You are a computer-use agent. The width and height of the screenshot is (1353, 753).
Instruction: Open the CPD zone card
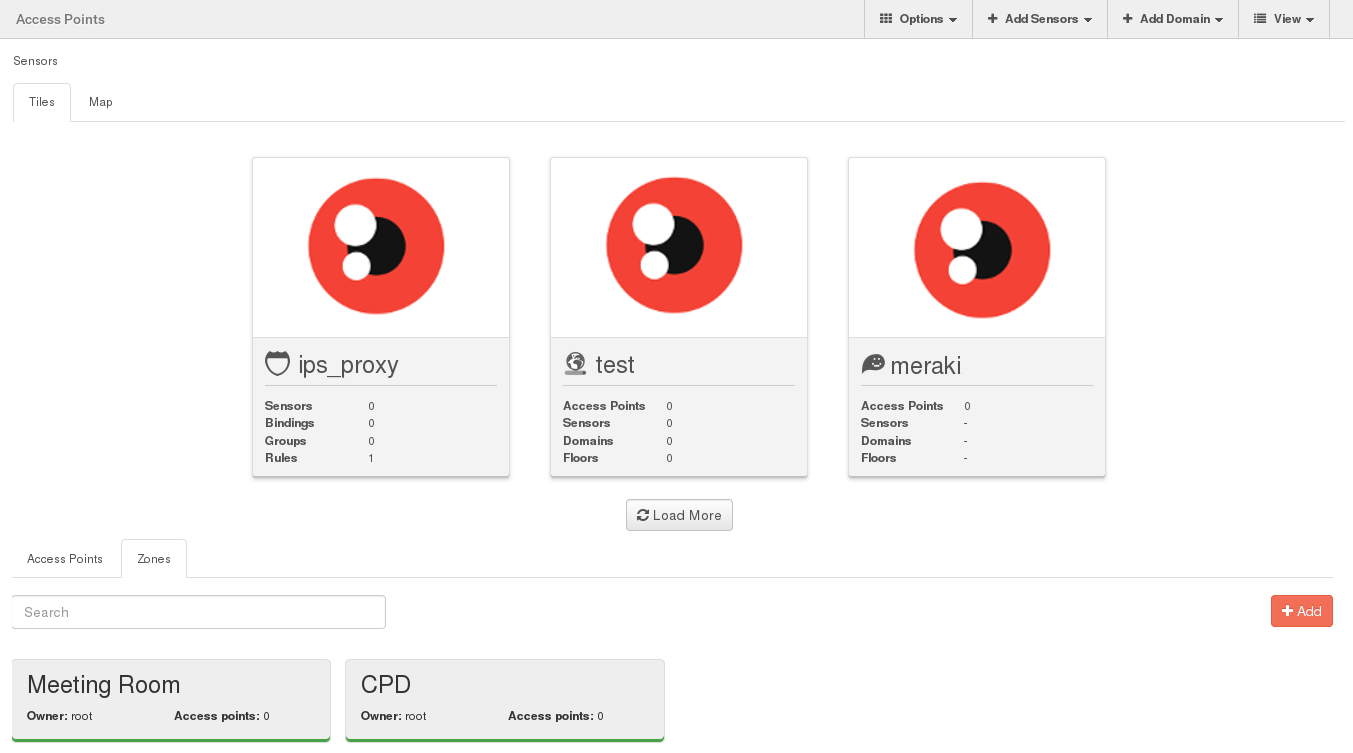505,700
